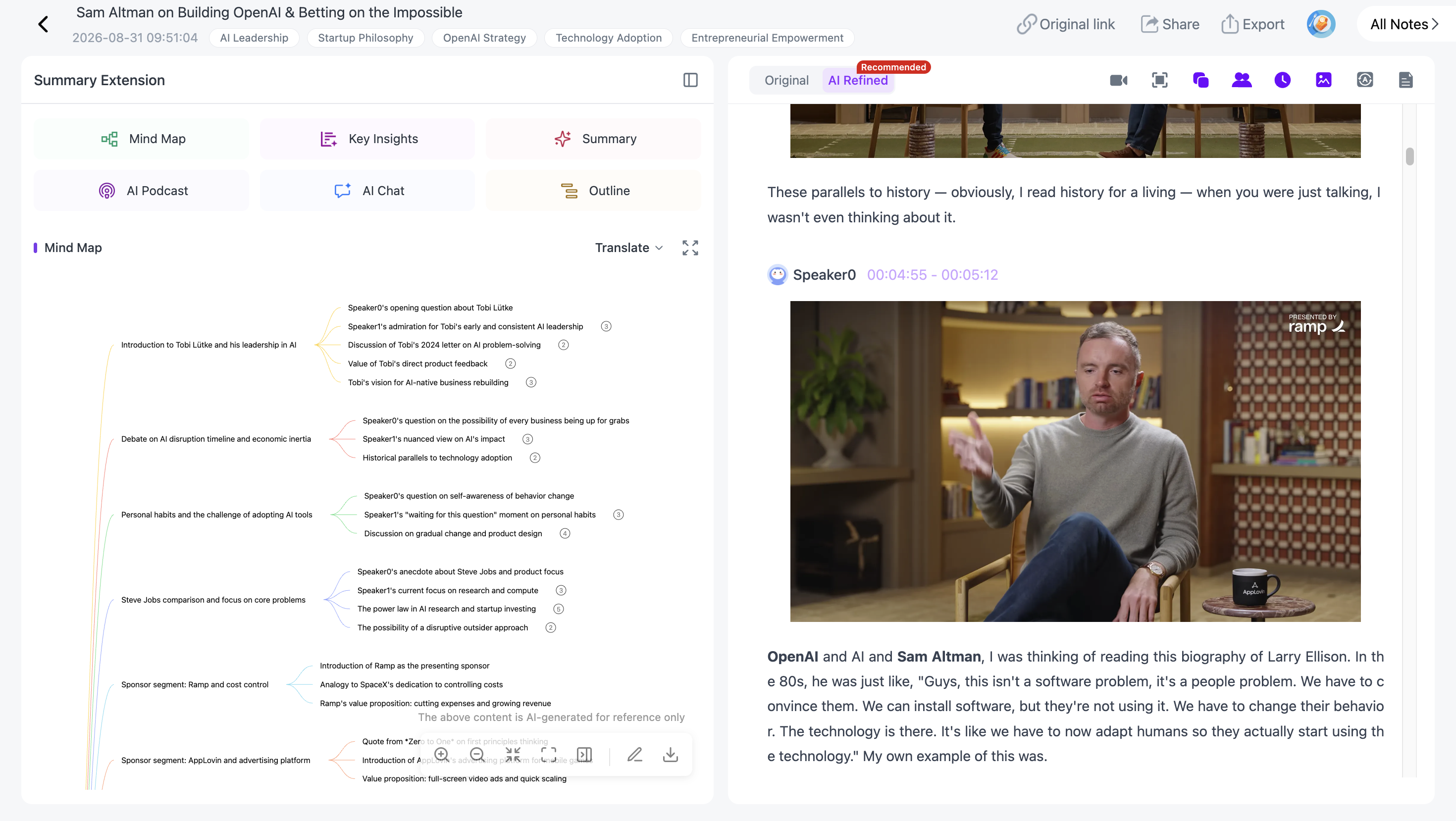This screenshot has height=821, width=1456.
Task: Expand "Value of Tobi's direct product feedback" count
Action: click(x=511, y=364)
